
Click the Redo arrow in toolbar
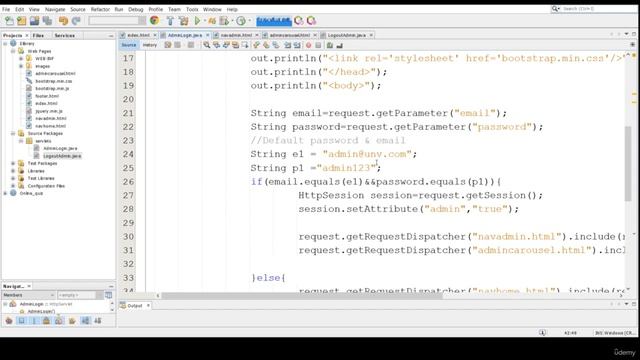(x=76, y=21)
